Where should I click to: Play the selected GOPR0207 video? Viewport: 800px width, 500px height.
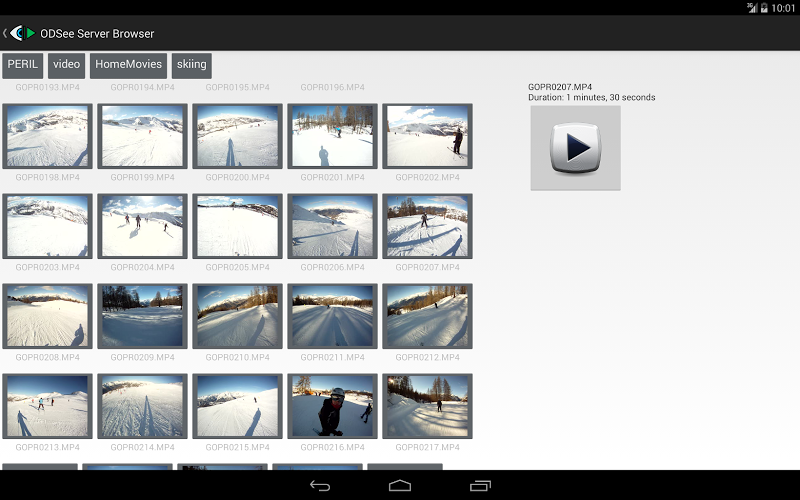[x=576, y=148]
